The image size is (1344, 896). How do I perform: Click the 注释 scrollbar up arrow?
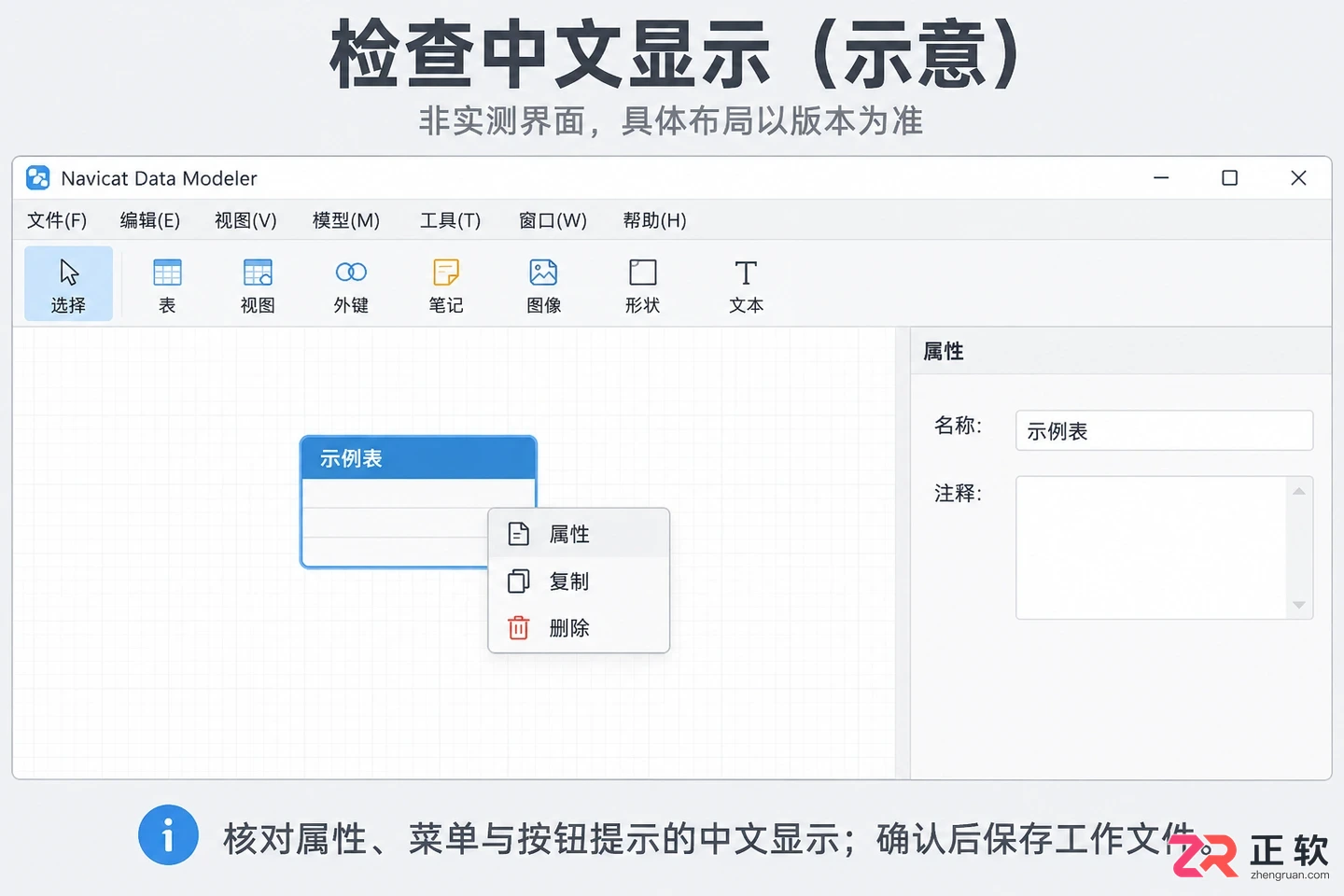point(1299,491)
